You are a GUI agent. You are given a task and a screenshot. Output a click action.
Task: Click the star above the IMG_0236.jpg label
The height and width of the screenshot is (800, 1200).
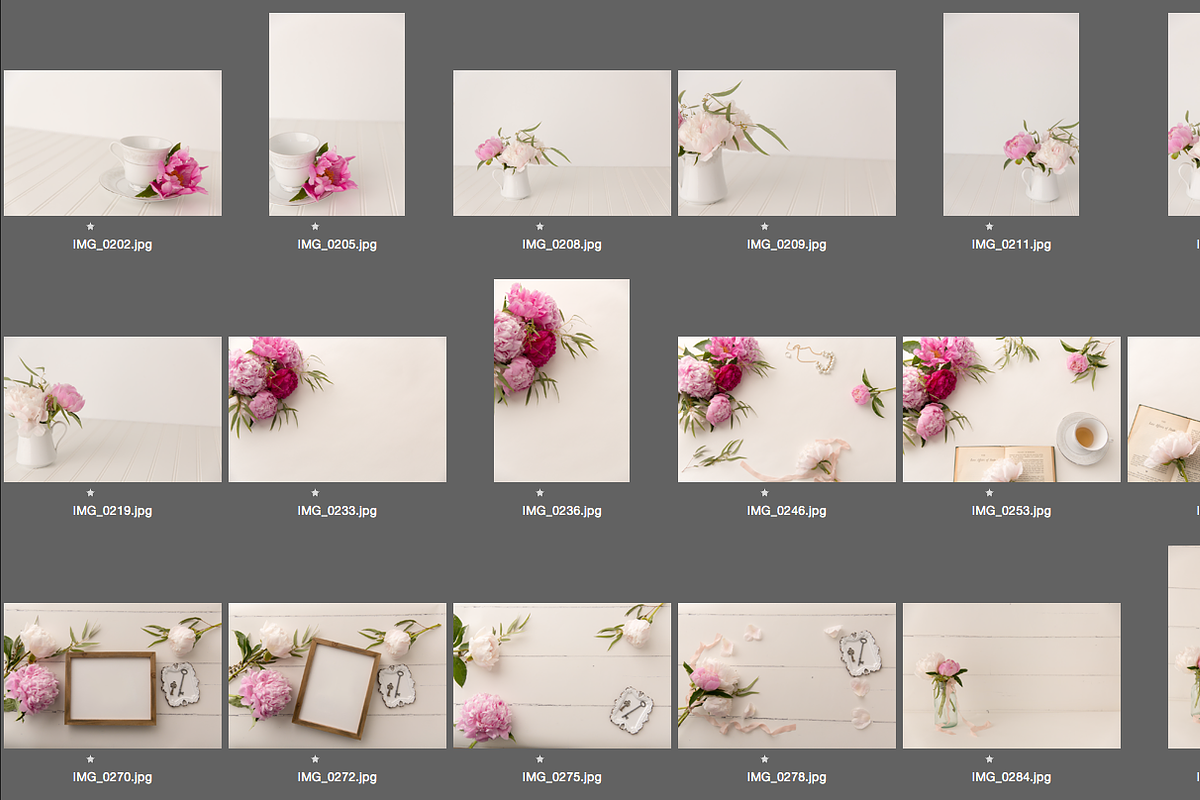tap(540, 493)
